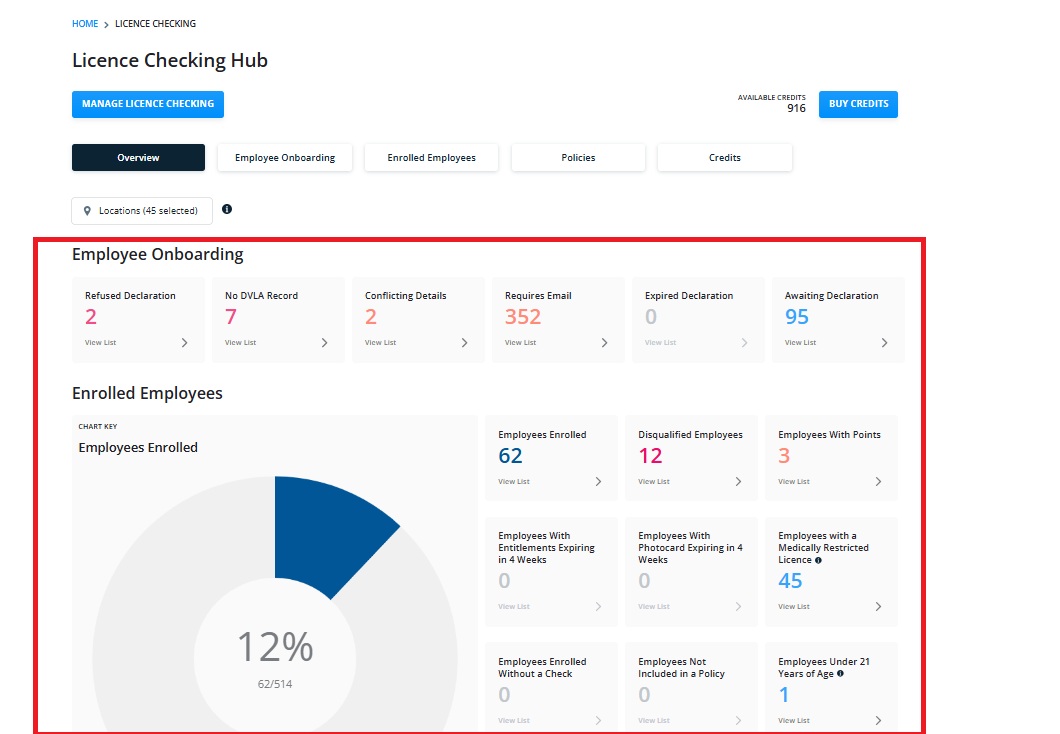The height and width of the screenshot is (734, 1060).
Task: Click the No DVLA Record count 7
Action: (231, 317)
